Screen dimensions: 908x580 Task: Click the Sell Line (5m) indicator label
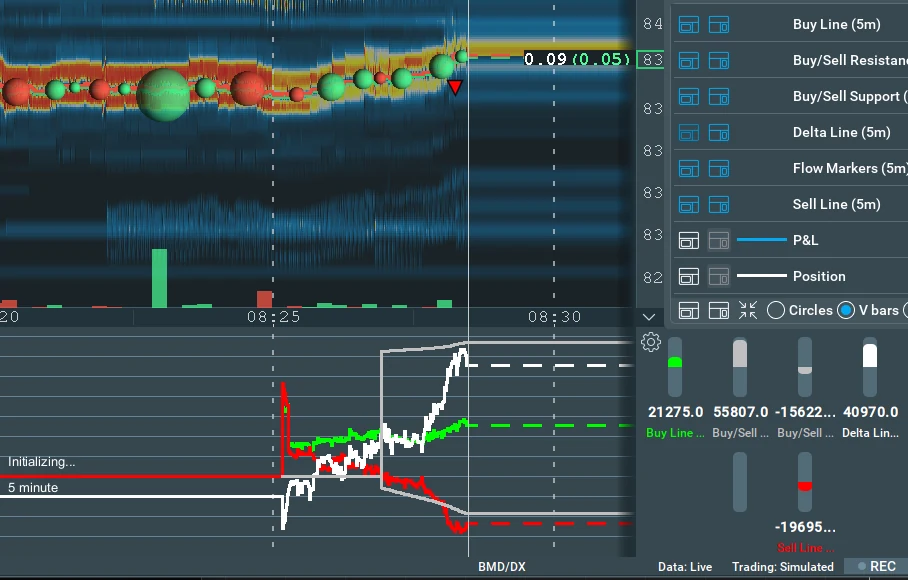[836, 204]
